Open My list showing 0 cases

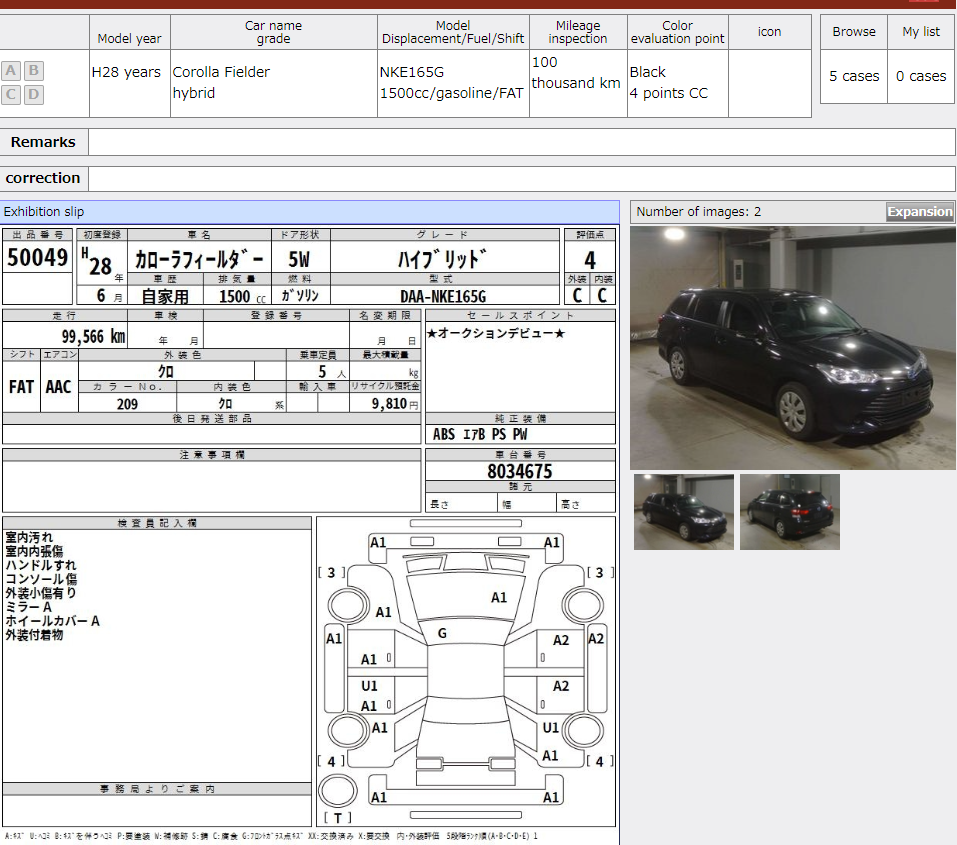coord(920,76)
